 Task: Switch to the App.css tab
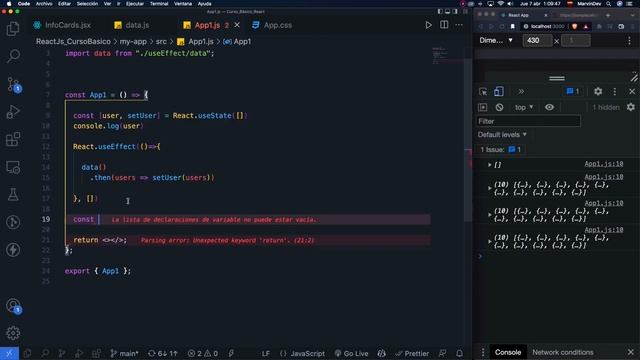click(x=272, y=25)
